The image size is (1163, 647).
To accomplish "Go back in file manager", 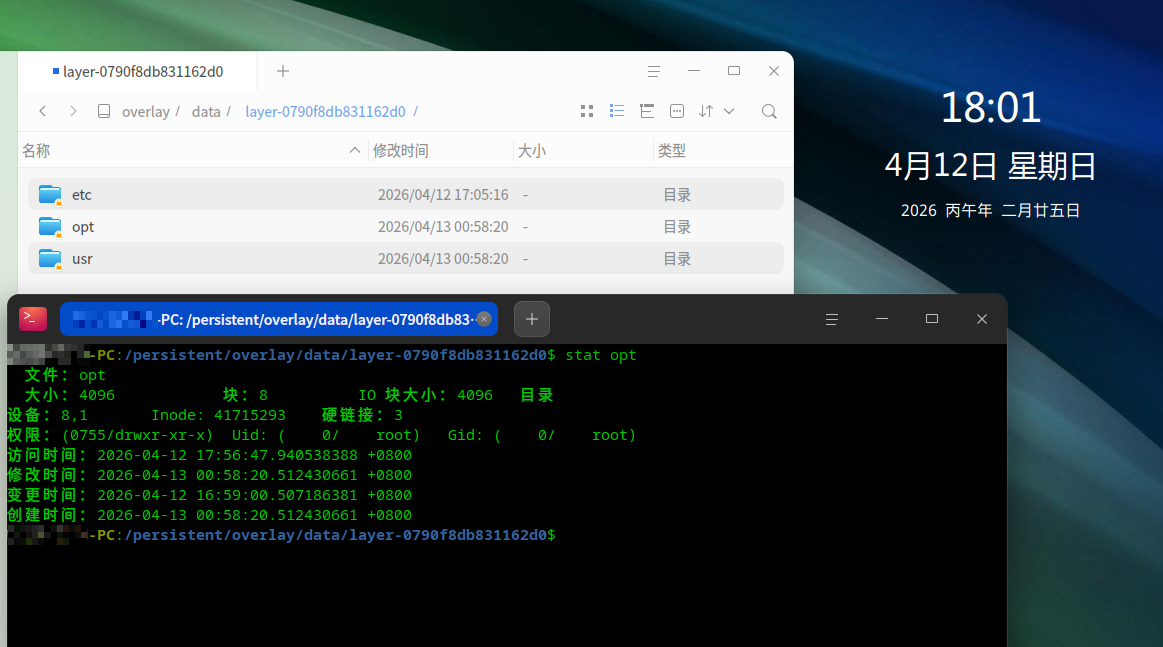I will tap(42, 111).
